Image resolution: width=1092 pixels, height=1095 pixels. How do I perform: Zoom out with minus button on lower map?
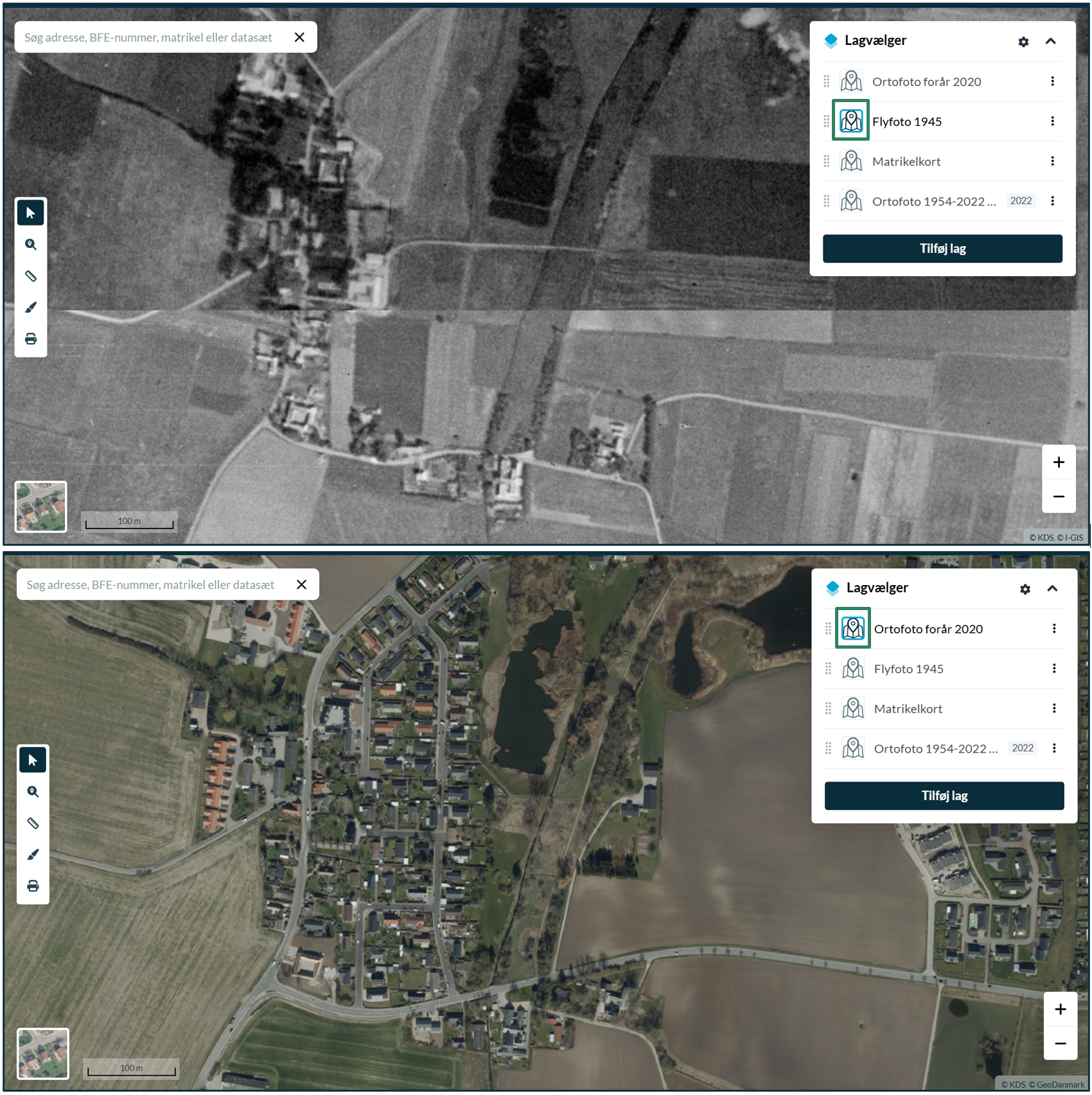coord(1061,1044)
